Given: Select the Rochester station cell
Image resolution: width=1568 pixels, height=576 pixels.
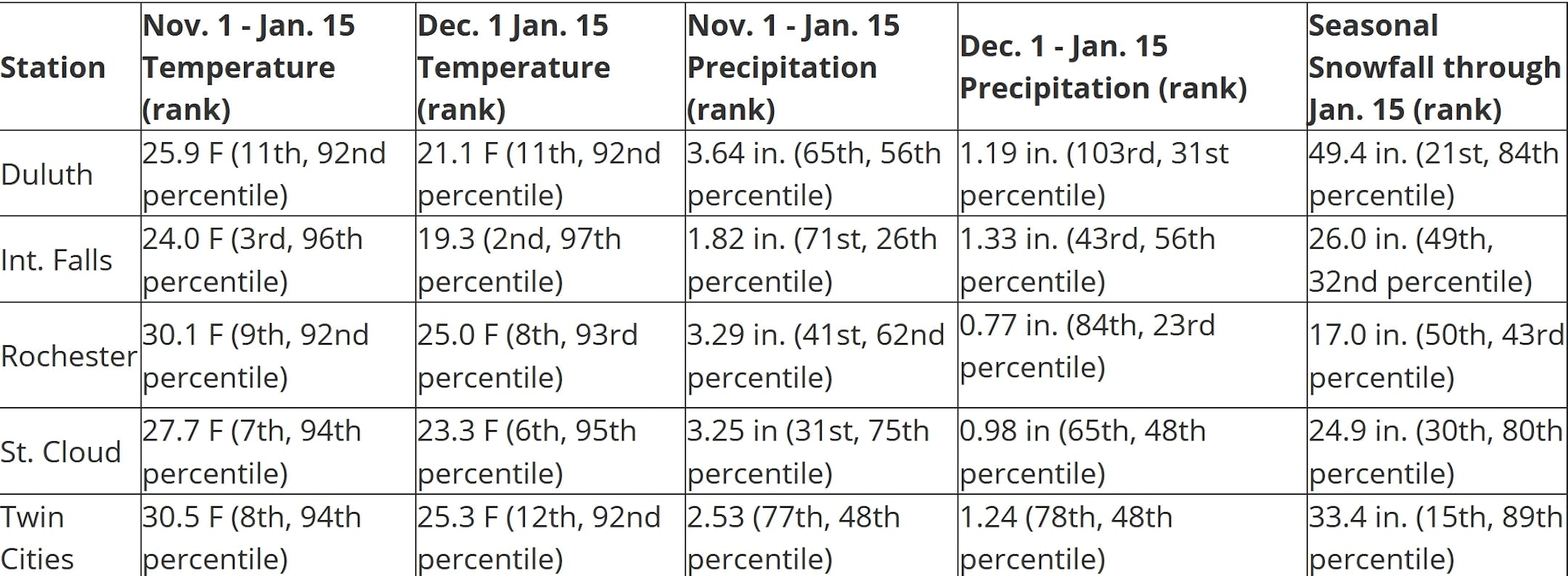Looking at the screenshot, I should (69, 356).
